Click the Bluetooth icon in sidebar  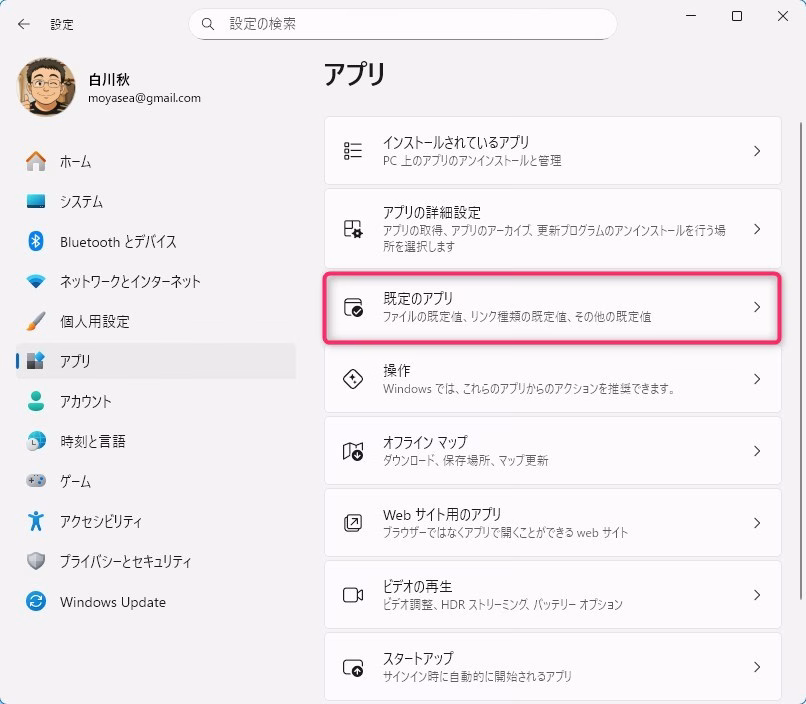point(36,241)
